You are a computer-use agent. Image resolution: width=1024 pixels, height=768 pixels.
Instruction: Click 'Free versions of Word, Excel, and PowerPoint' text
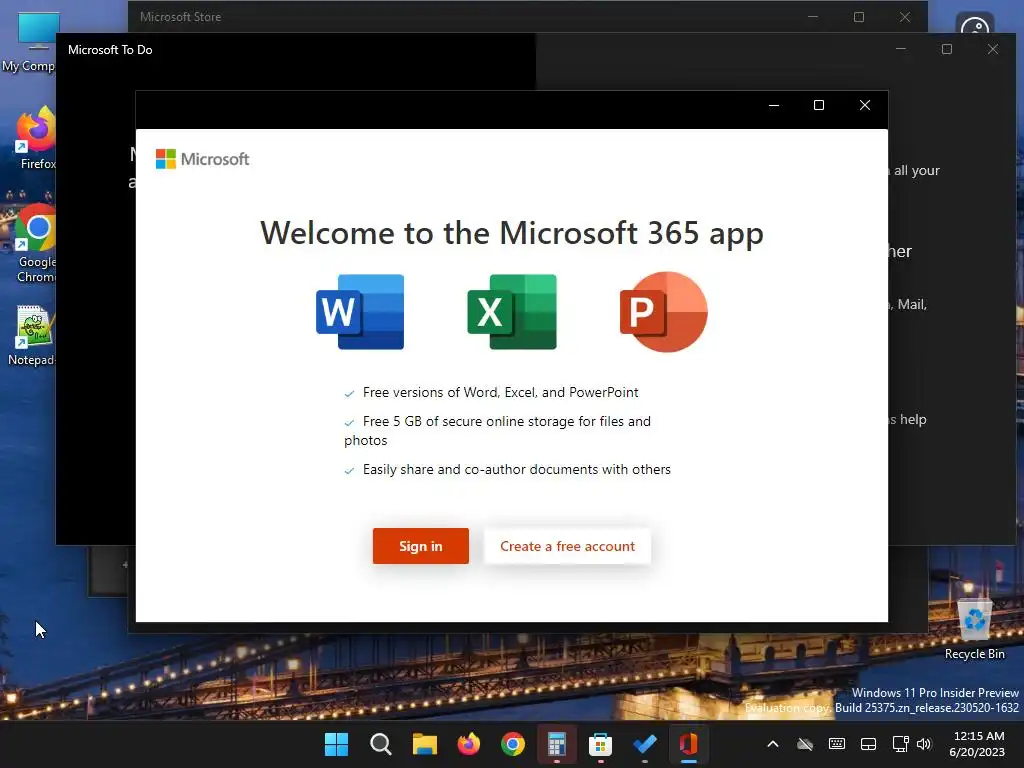pyautogui.click(x=500, y=392)
